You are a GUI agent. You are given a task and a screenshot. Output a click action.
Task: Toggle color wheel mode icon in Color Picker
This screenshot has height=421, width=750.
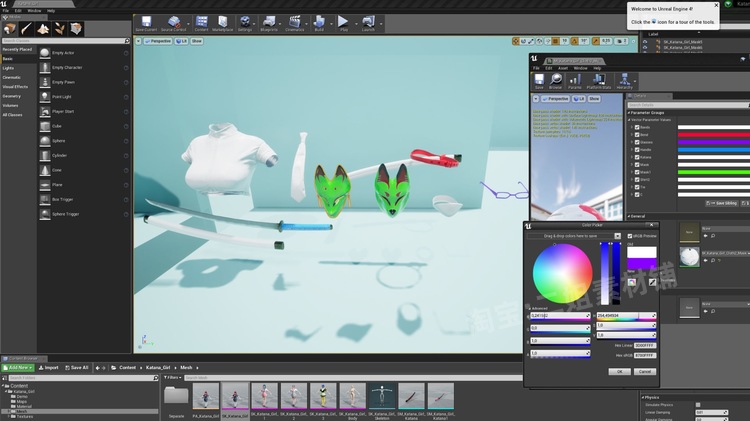[x=632, y=282]
